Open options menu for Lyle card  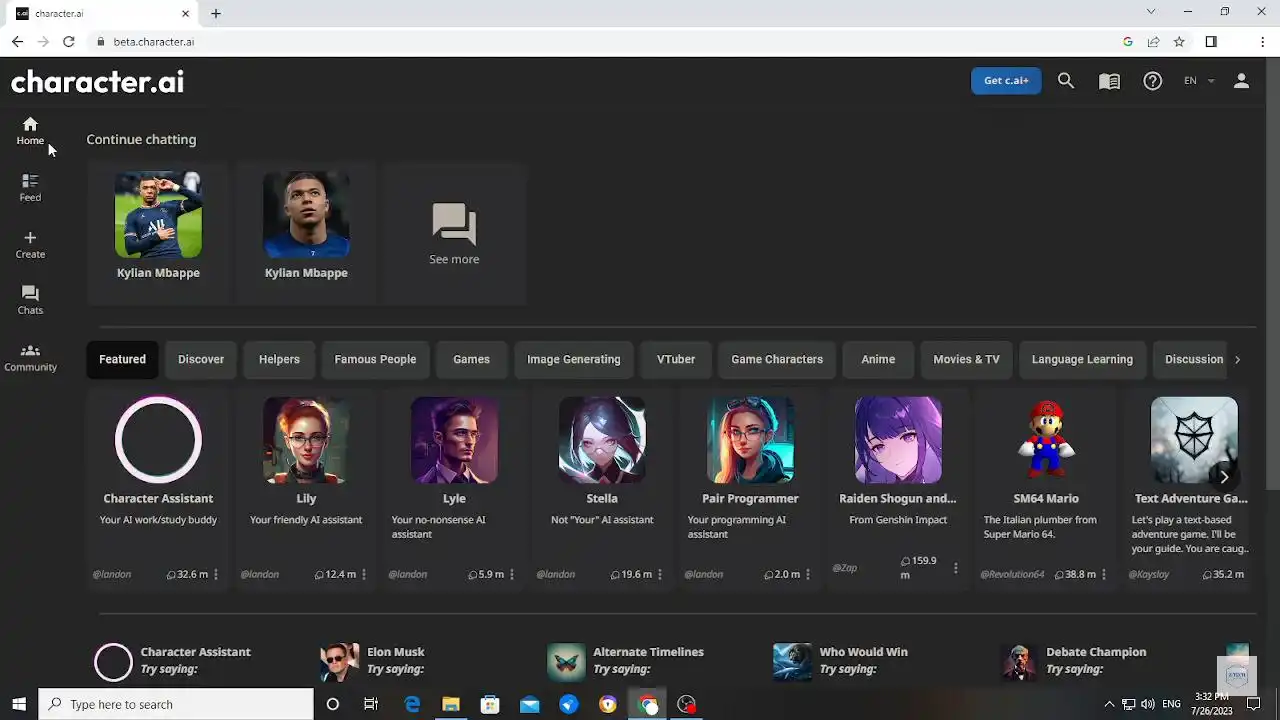pos(512,575)
